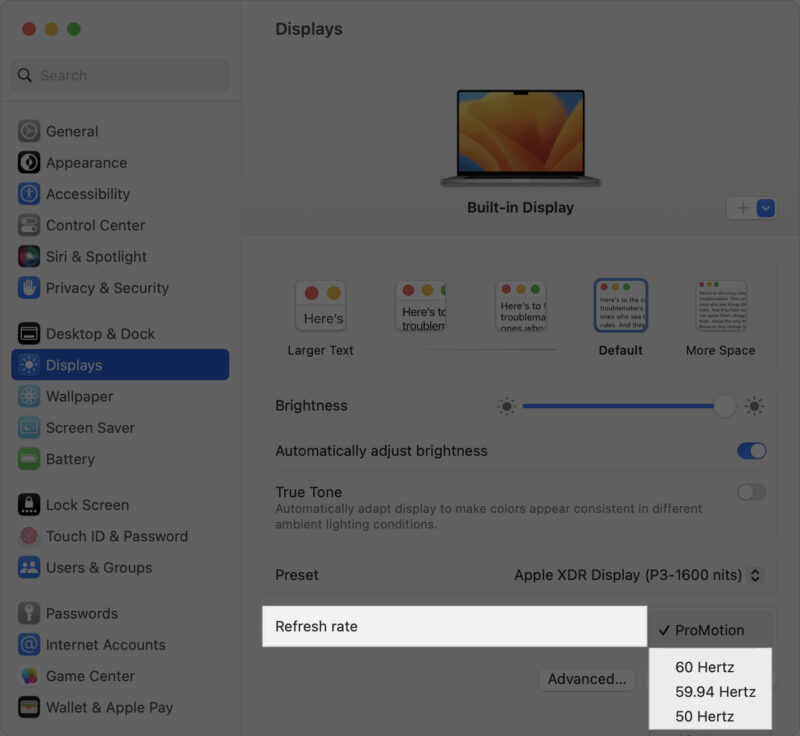Open Accessibility settings
The width and height of the screenshot is (800, 736).
click(x=30, y=193)
